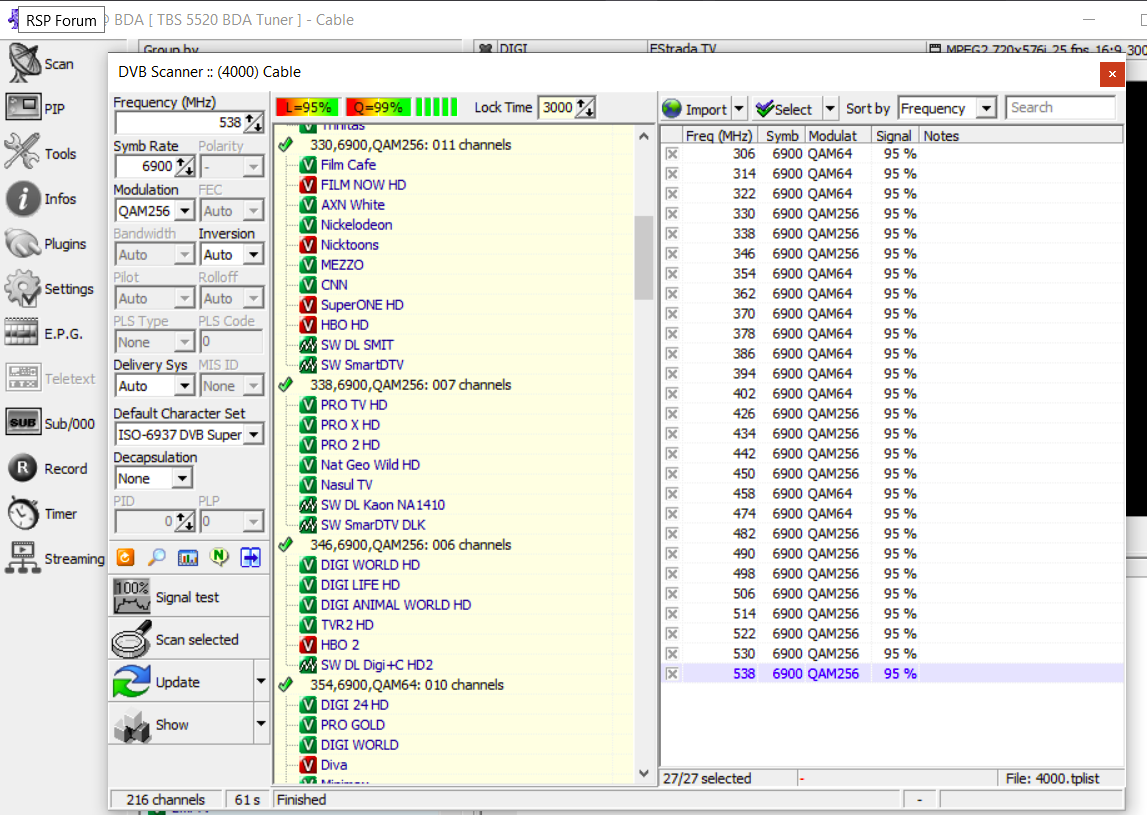This screenshot has width=1147, height=815.
Task: Click the Q=99% quality bar
Action: 377,108
